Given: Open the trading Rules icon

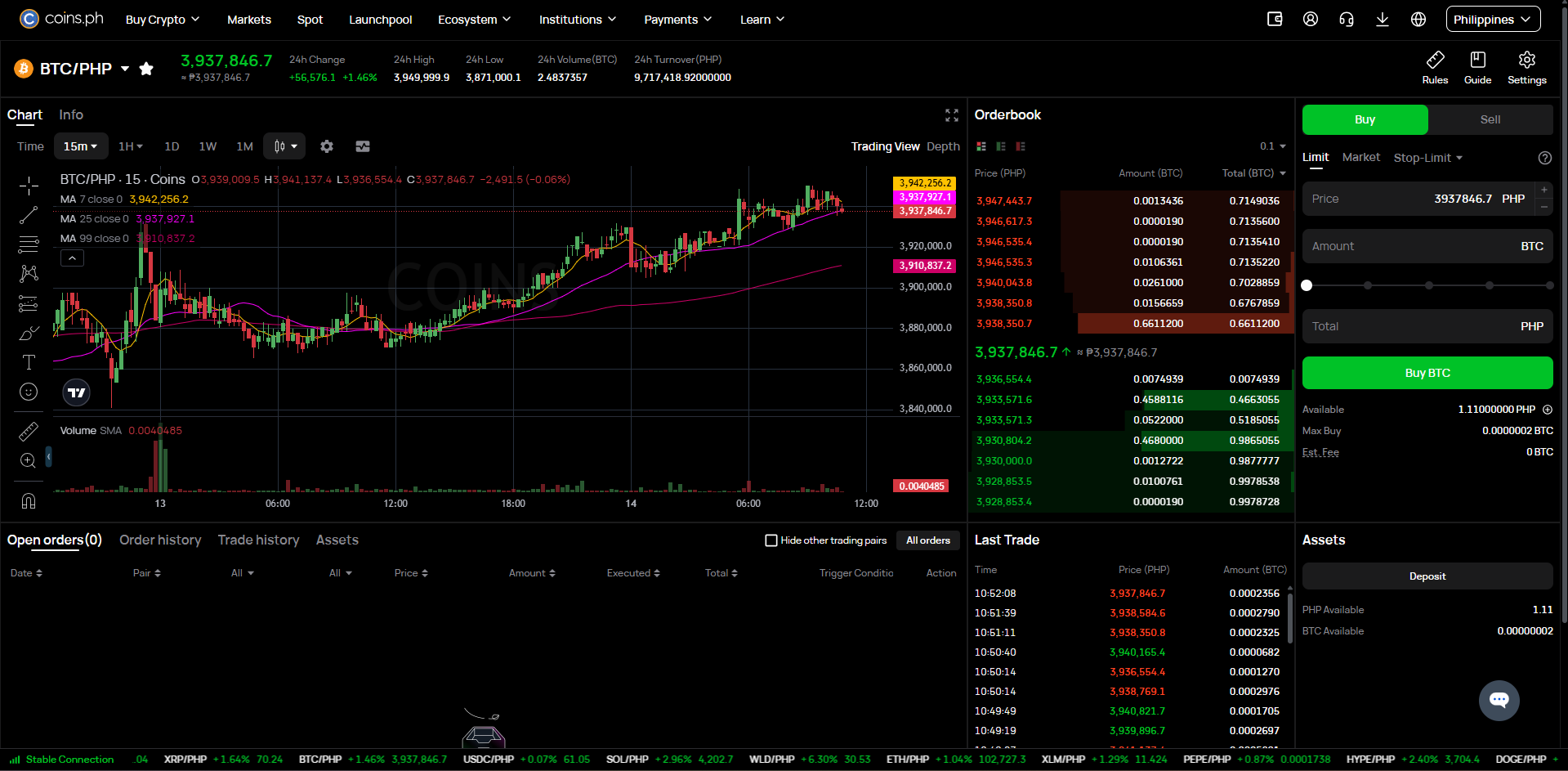Looking at the screenshot, I should coord(1435,68).
